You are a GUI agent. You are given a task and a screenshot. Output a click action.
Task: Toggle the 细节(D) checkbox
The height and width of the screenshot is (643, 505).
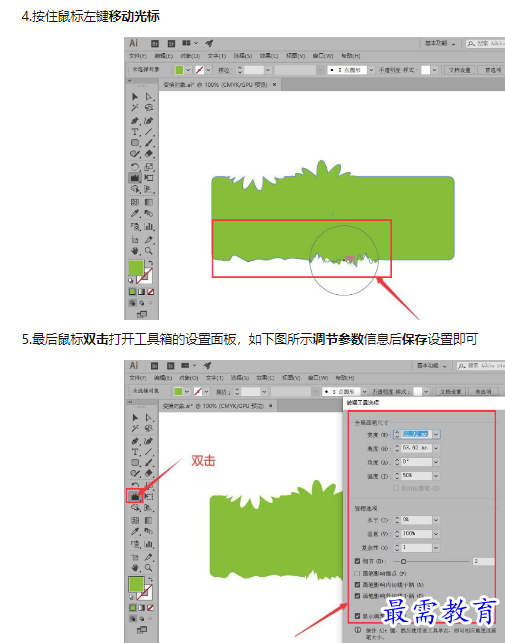point(357,561)
